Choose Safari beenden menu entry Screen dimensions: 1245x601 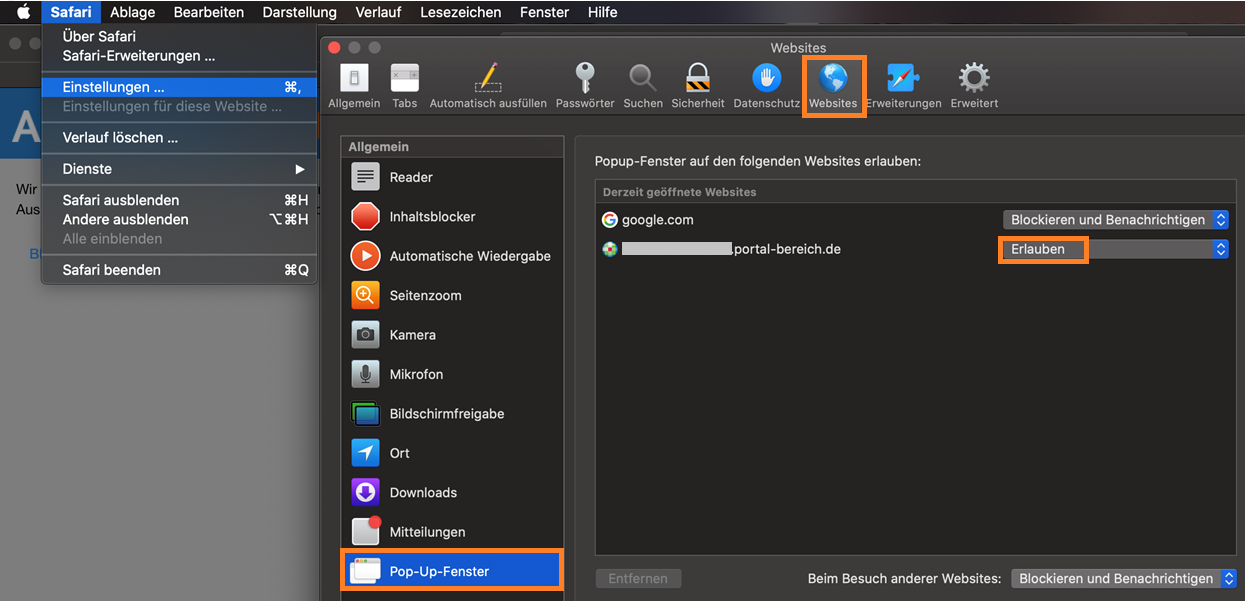(x=179, y=270)
